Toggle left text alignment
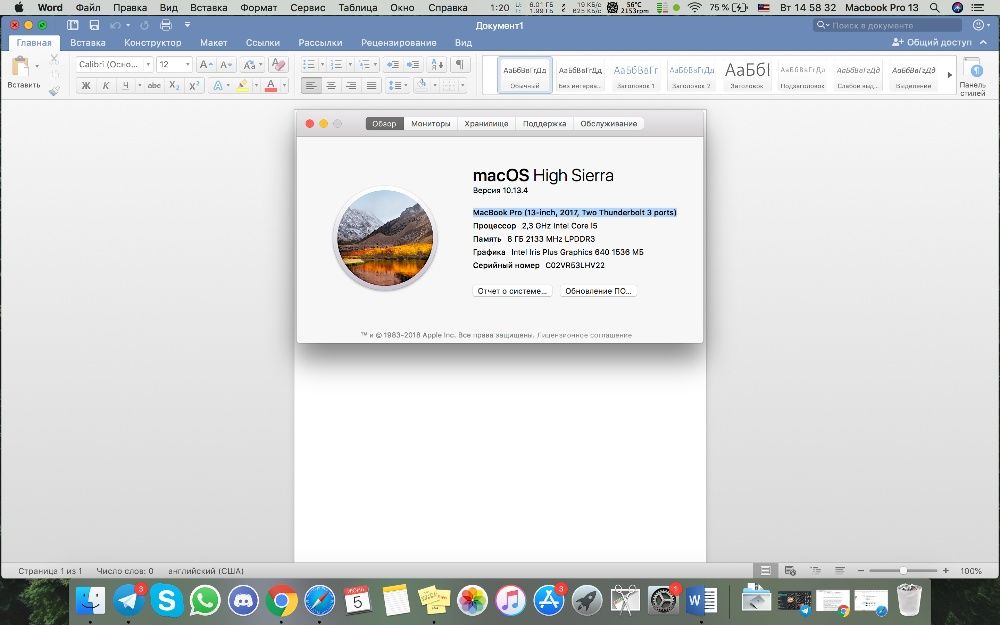1000x625 pixels. (x=311, y=85)
